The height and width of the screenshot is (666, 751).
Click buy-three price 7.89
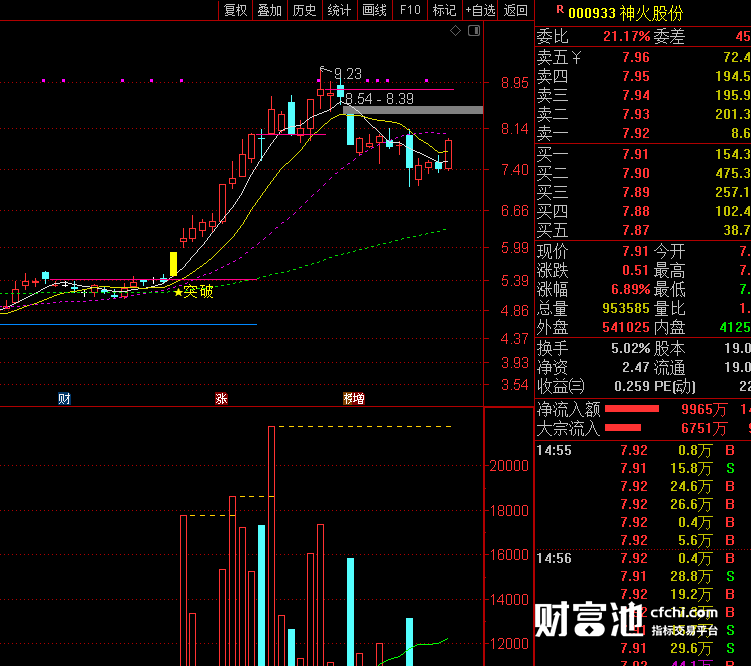pos(636,192)
